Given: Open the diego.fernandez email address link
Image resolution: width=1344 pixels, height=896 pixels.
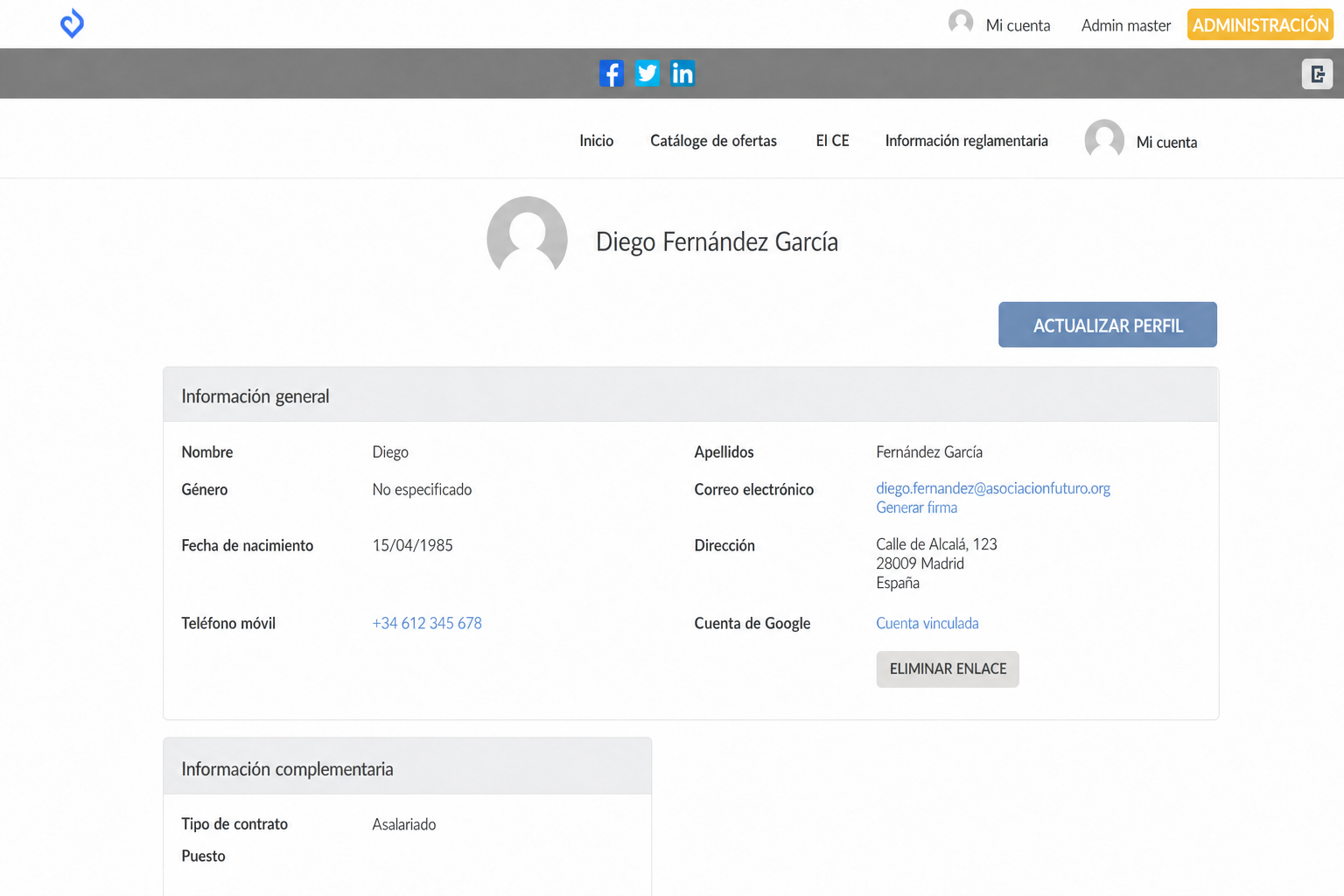Looking at the screenshot, I should [993, 488].
